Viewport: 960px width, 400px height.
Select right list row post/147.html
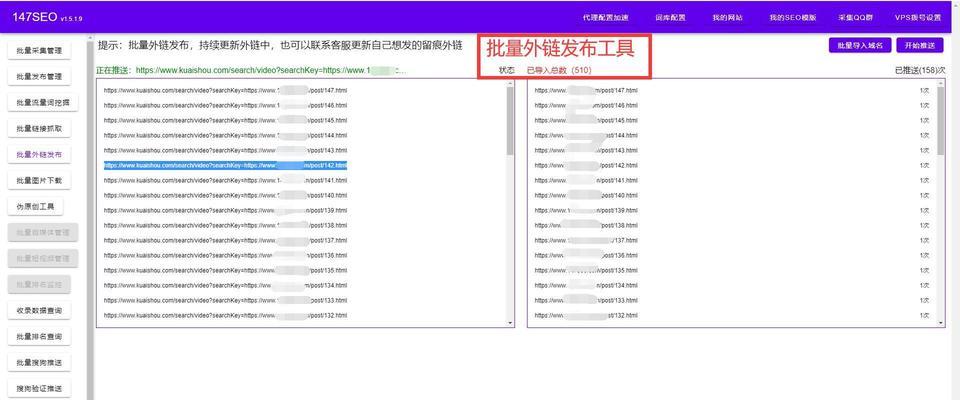point(586,90)
